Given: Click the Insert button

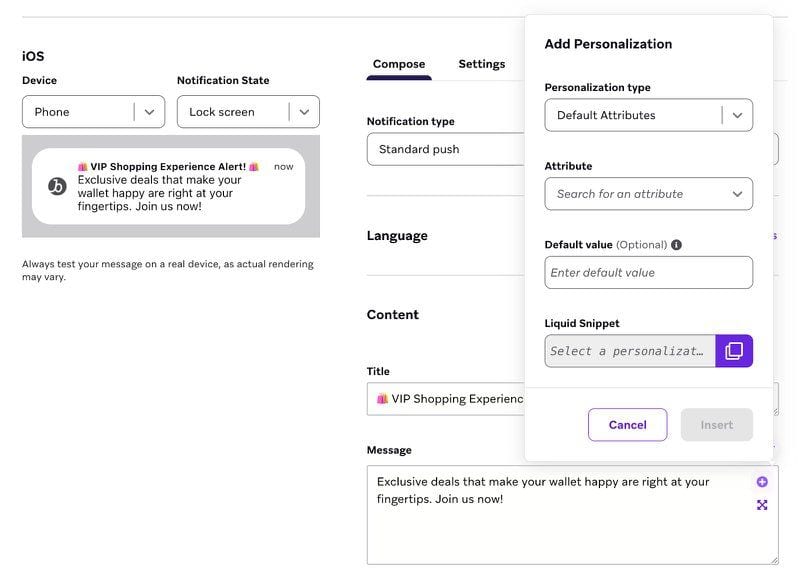Looking at the screenshot, I should 716,425.
